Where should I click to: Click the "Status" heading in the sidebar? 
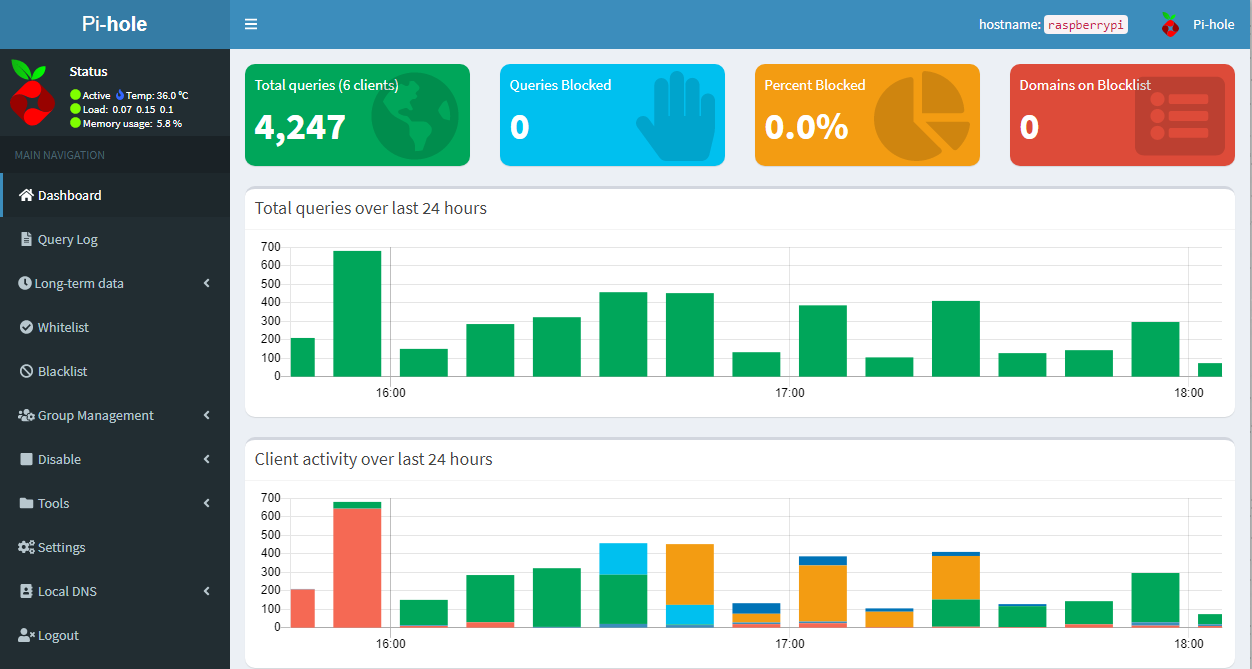point(88,72)
